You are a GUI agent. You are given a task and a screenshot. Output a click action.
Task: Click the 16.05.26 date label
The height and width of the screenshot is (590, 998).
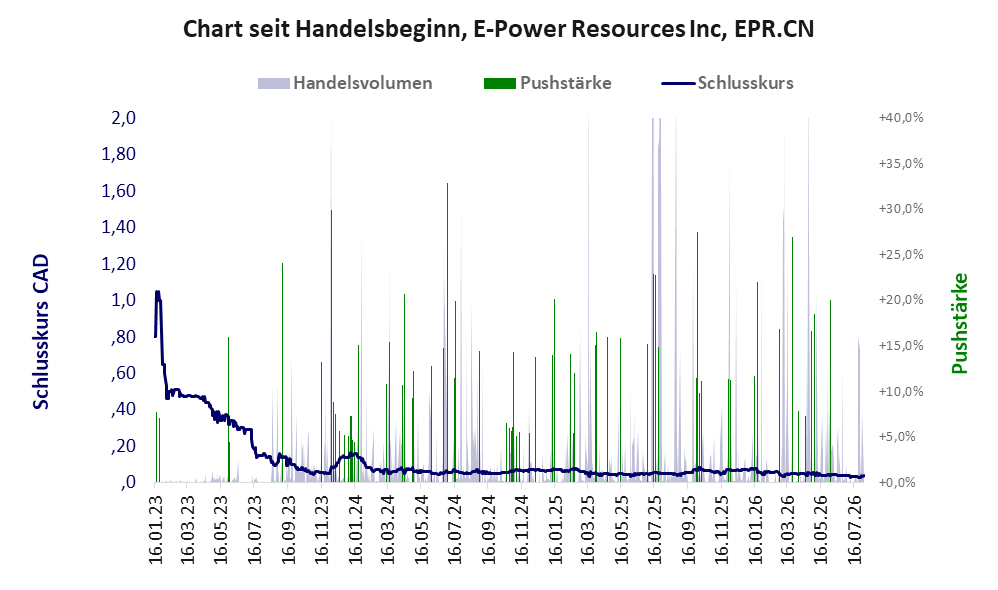pyautogui.click(x=821, y=530)
